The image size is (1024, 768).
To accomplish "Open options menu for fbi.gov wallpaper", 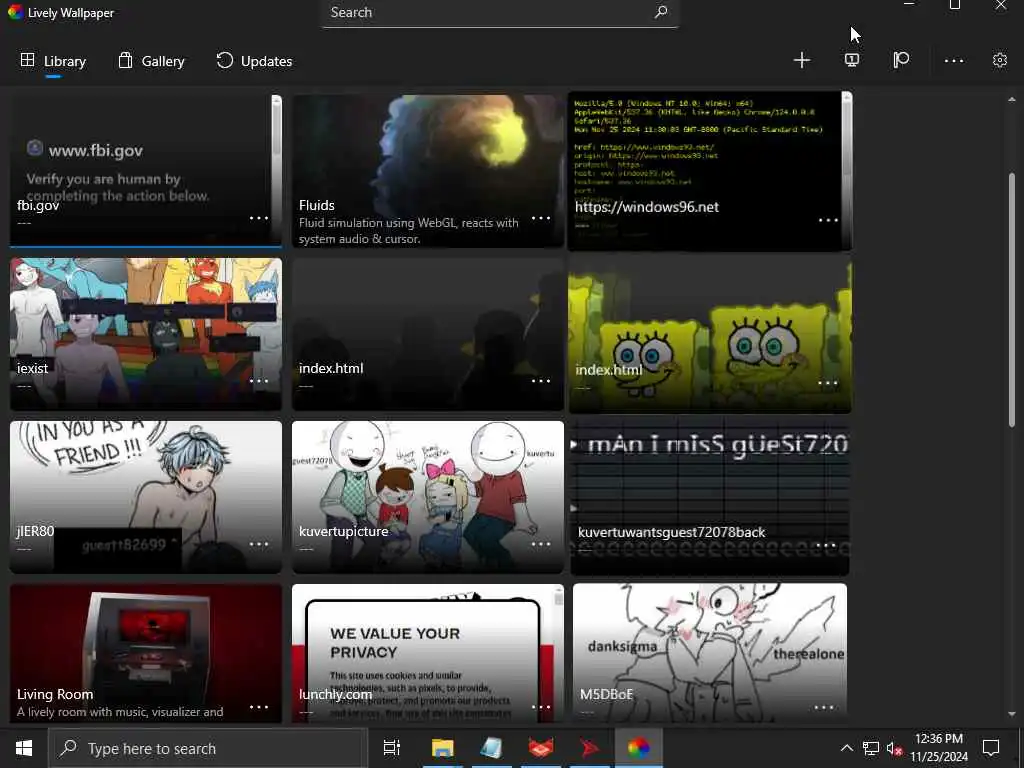I will 259,218.
